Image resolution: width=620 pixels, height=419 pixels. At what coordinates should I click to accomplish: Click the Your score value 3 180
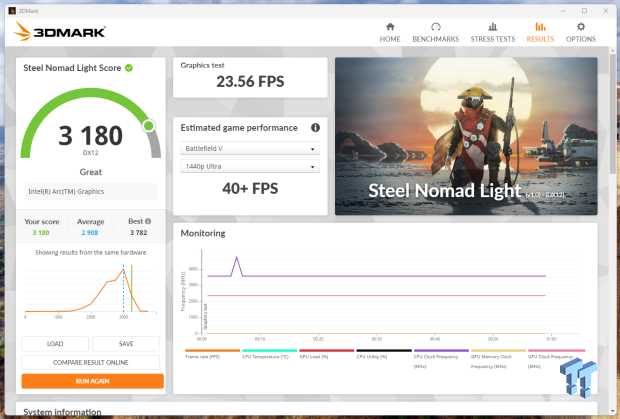click(x=41, y=232)
